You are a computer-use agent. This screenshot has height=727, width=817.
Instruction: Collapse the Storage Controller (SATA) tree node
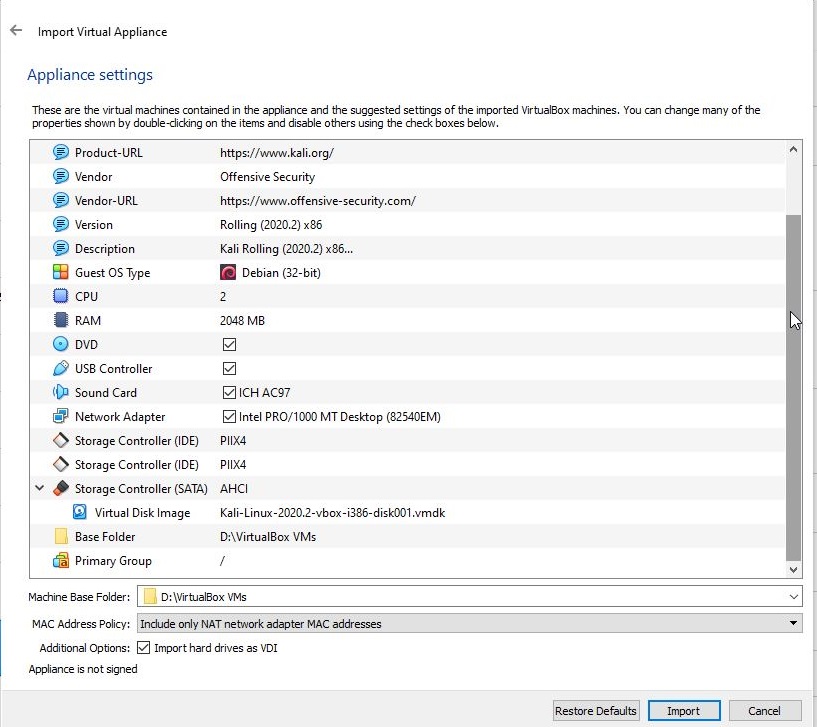click(x=40, y=488)
